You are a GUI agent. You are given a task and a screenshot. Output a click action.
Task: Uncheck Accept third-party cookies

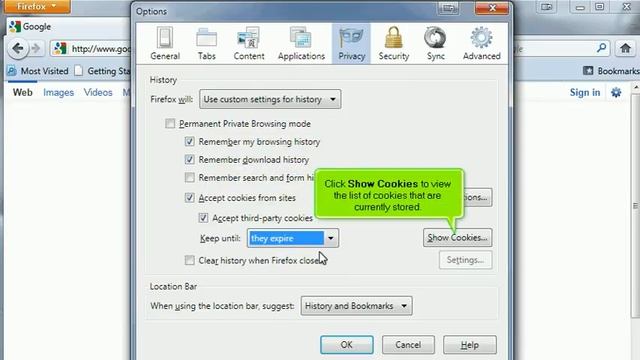[203, 218]
